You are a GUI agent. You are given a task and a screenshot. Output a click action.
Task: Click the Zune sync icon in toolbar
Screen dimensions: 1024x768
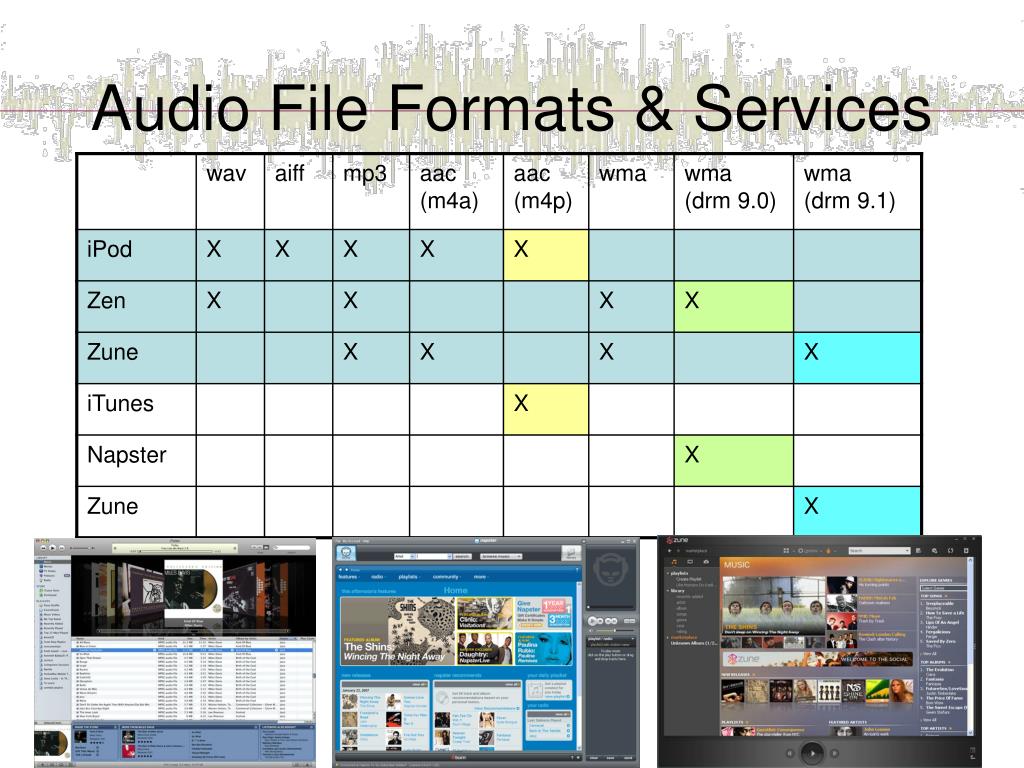(x=950, y=551)
